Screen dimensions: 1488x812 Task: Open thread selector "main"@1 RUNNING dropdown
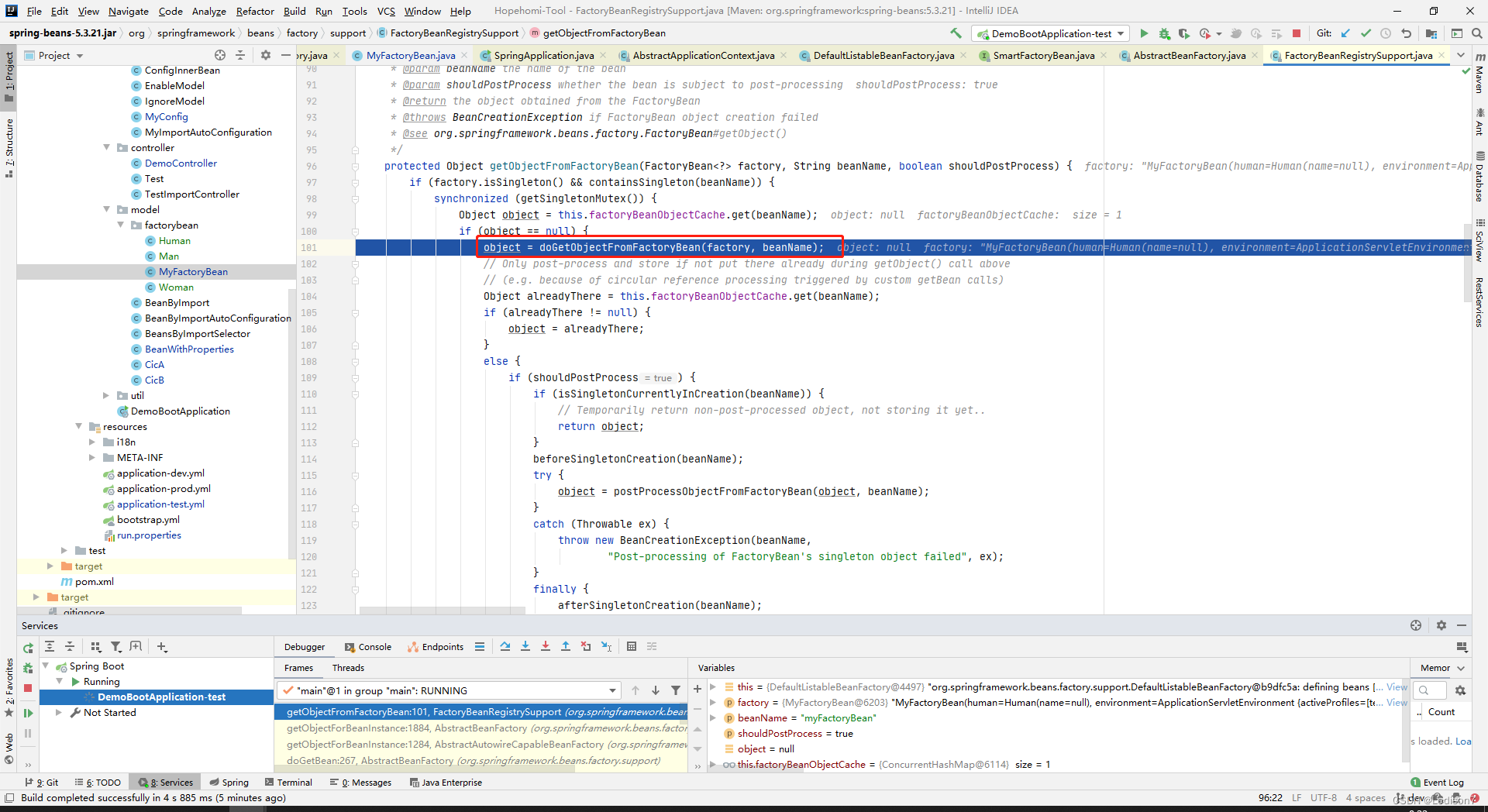pyautogui.click(x=449, y=690)
